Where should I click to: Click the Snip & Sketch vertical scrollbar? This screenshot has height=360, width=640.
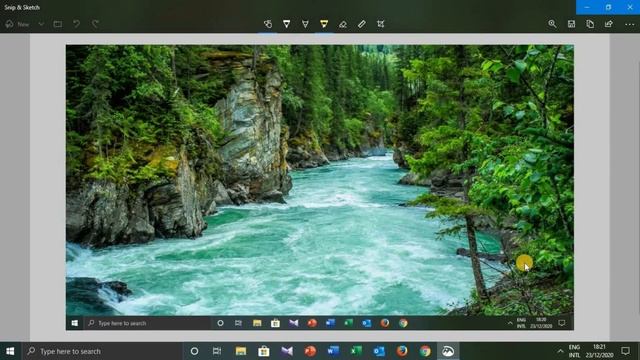[638, 188]
